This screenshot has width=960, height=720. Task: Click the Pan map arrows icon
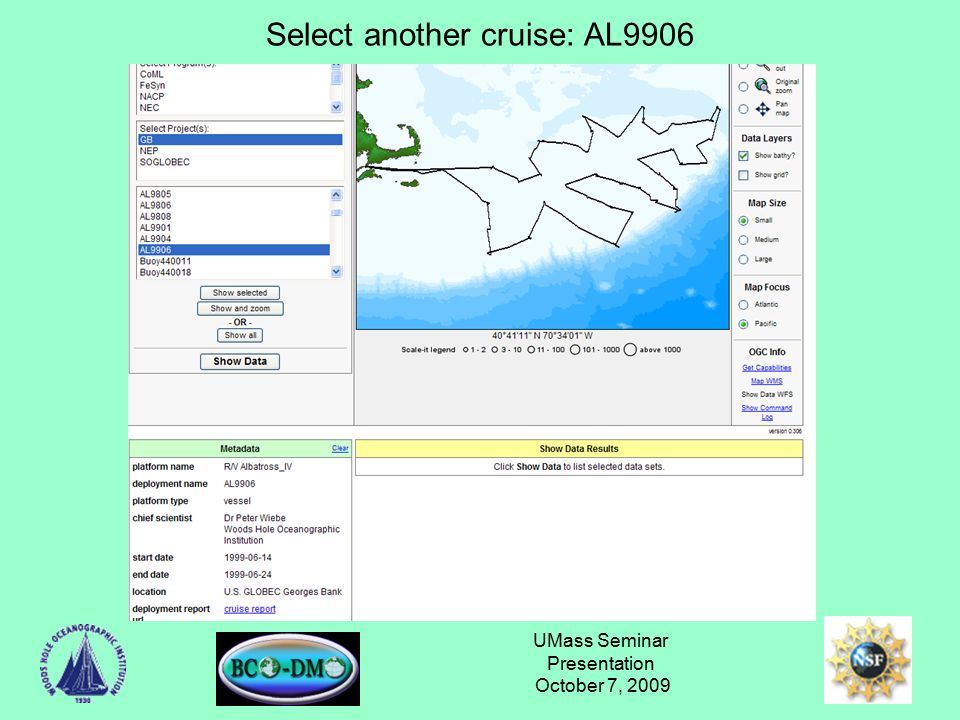(762, 109)
